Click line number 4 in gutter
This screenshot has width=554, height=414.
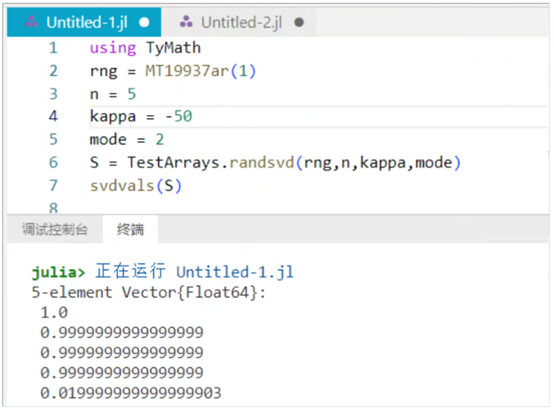pyautogui.click(x=53, y=116)
